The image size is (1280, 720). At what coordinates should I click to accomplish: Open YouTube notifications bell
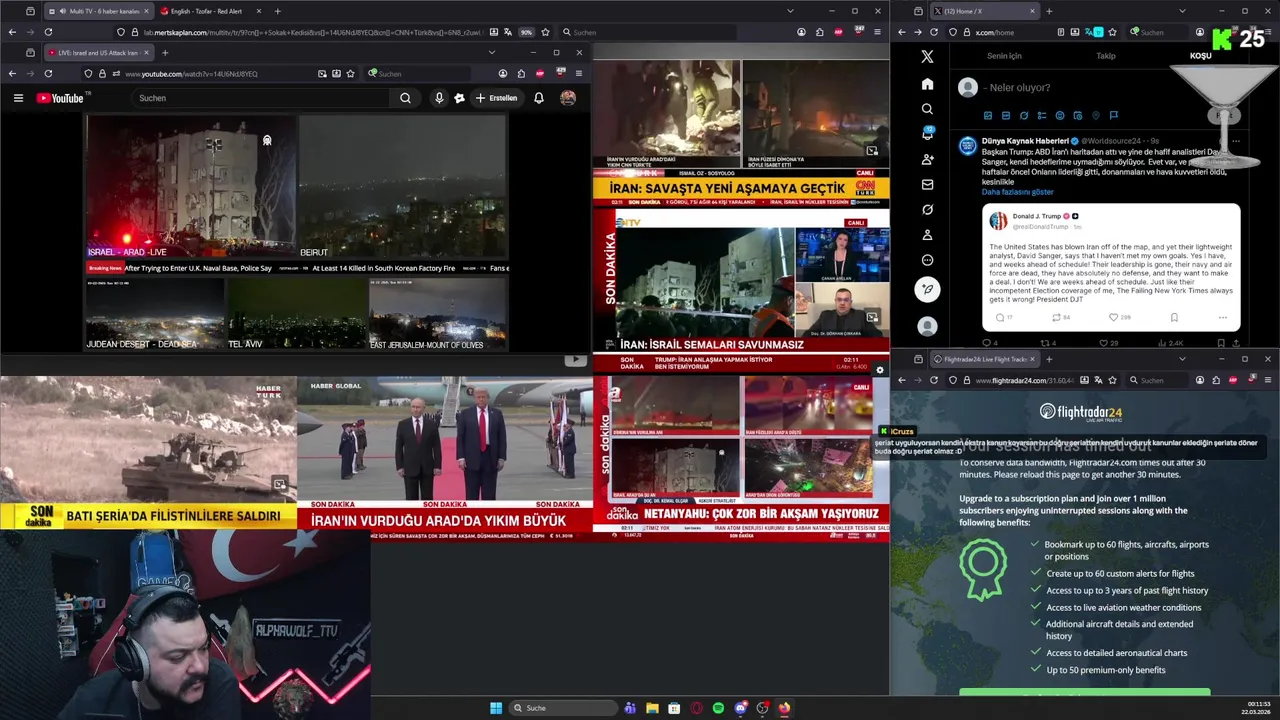click(x=538, y=98)
